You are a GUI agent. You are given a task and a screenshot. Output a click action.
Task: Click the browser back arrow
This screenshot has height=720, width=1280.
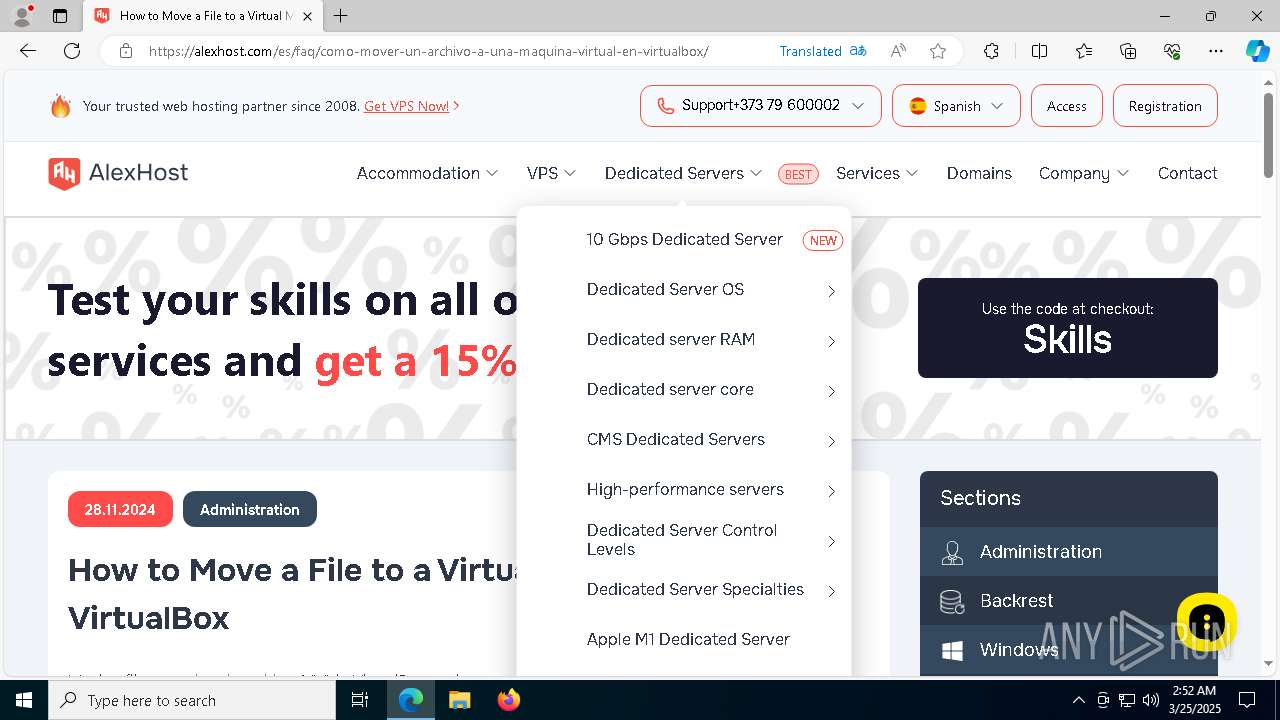point(28,51)
